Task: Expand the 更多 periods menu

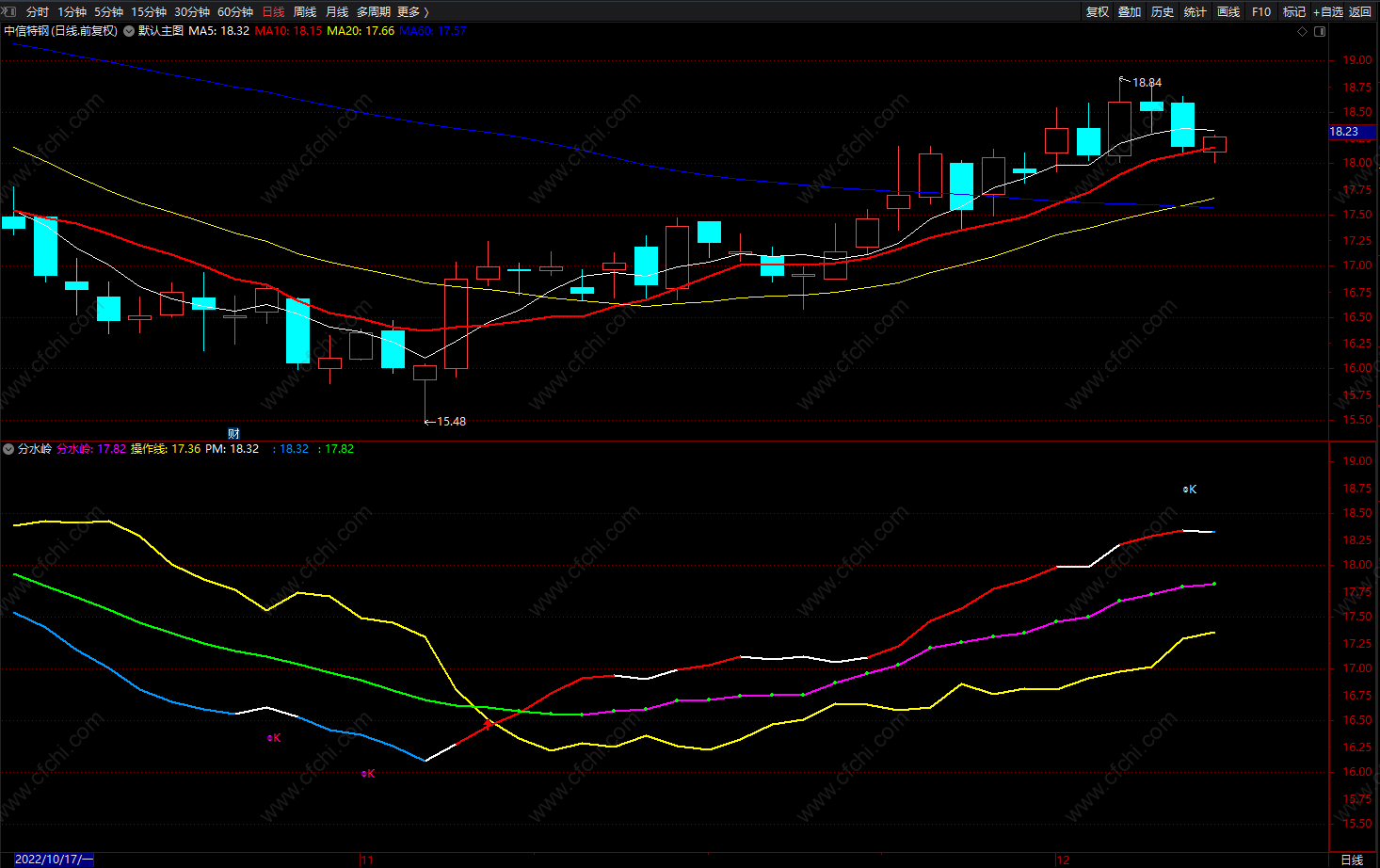Action: [x=413, y=11]
